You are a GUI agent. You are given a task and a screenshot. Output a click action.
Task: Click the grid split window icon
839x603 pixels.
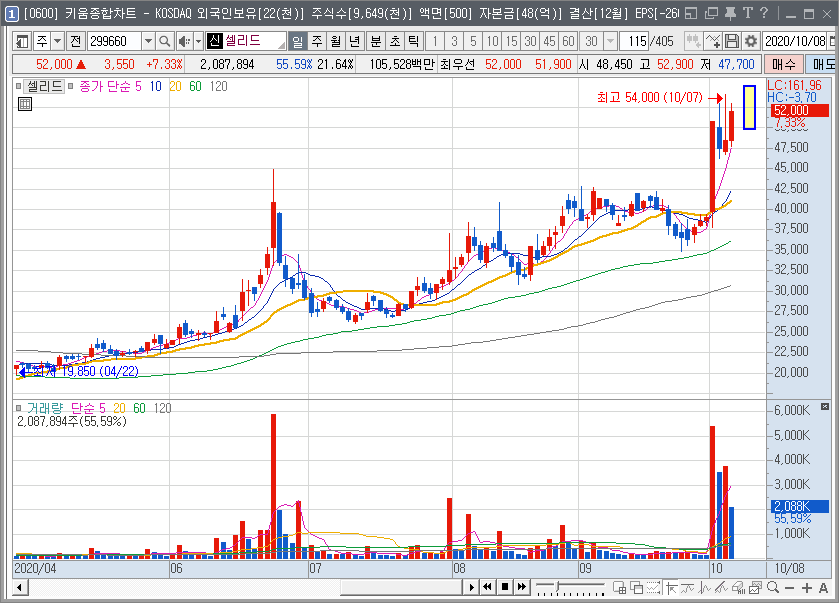(620, 587)
